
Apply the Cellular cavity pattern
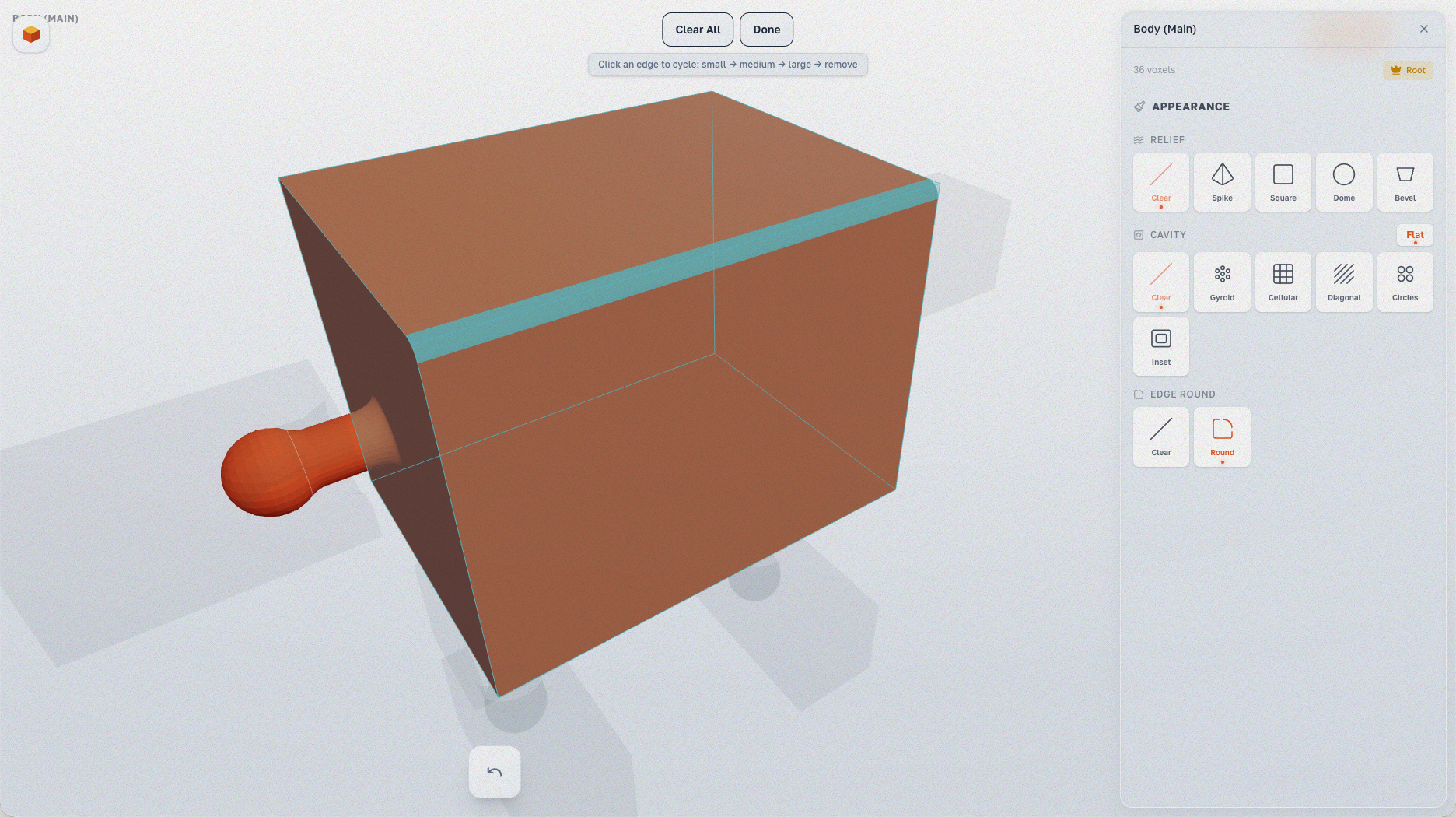click(1283, 282)
